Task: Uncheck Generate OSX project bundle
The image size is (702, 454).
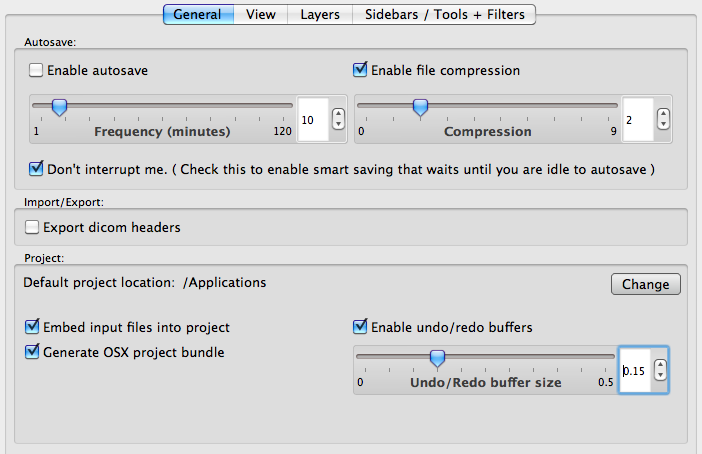Action: coord(32,352)
